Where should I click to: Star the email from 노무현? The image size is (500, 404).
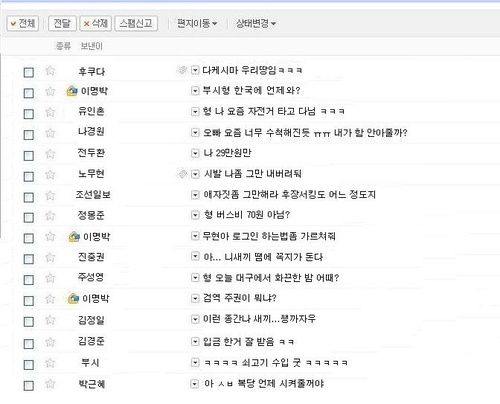[x=50, y=174]
